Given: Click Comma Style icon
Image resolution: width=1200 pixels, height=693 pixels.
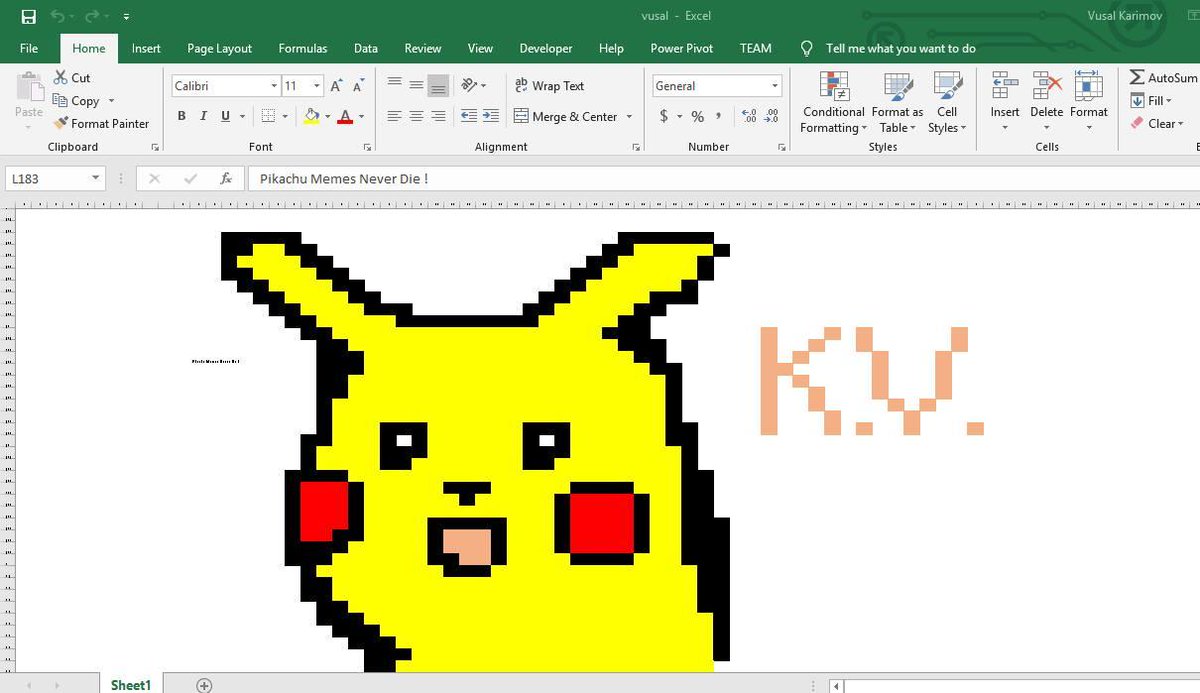Looking at the screenshot, I should pos(719,116).
